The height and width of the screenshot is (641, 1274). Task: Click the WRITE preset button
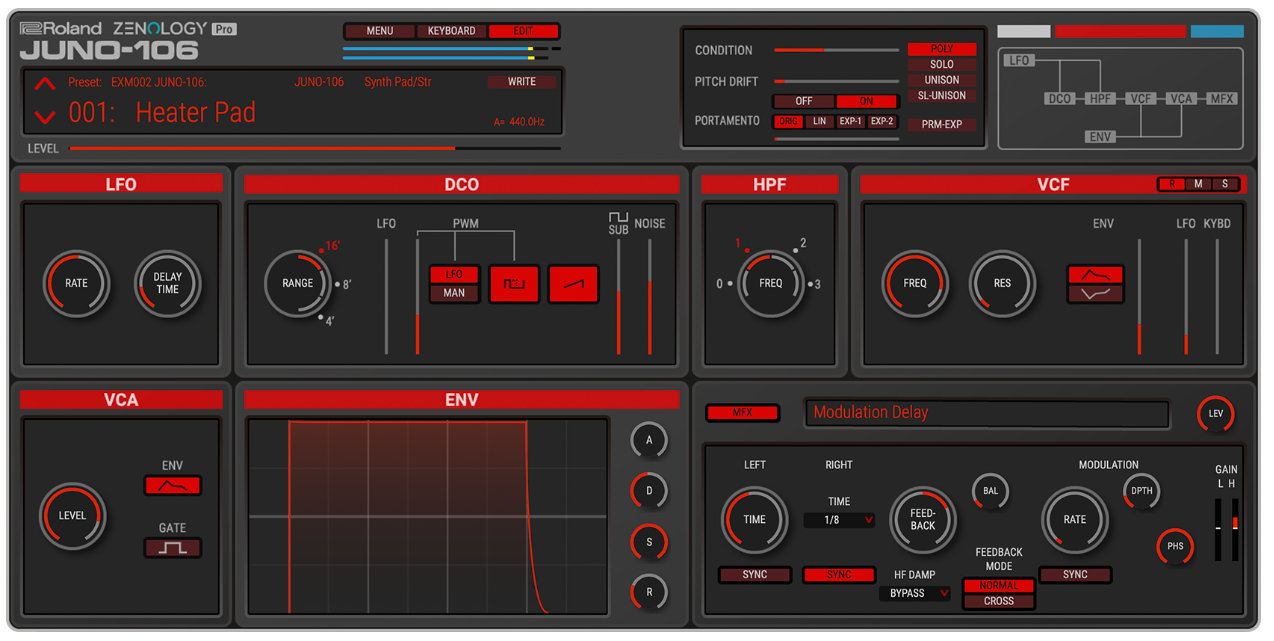click(522, 82)
